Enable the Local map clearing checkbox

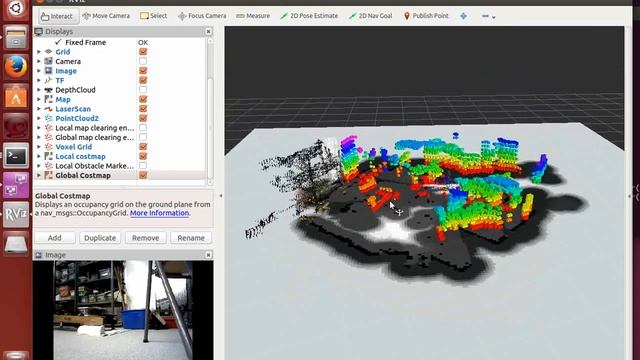tap(143, 128)
